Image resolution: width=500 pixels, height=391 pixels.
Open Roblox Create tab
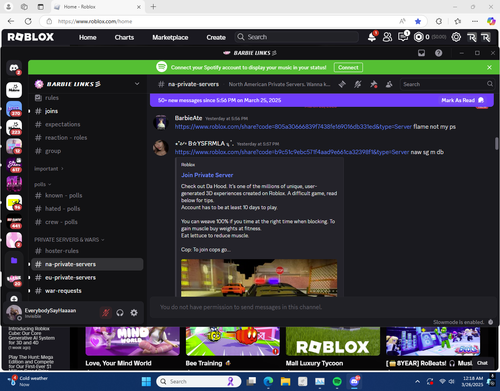point(216,37)
